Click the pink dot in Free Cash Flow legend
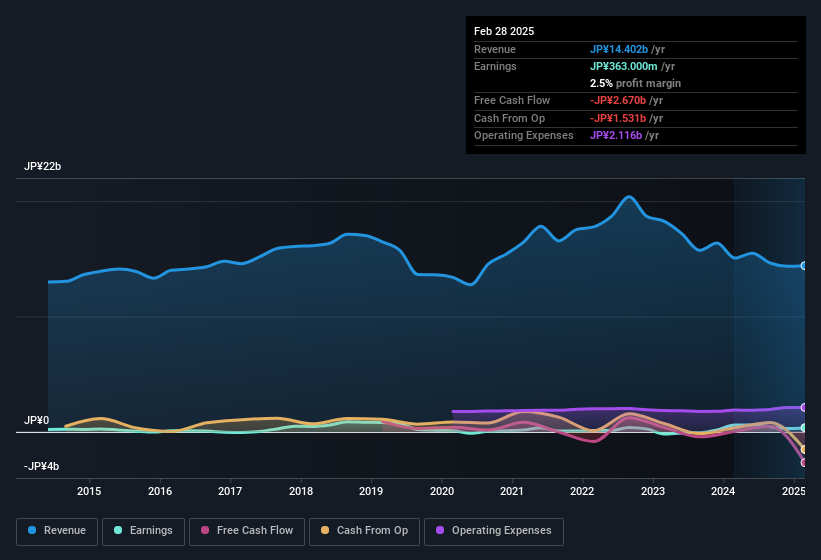 click(205, 530)
